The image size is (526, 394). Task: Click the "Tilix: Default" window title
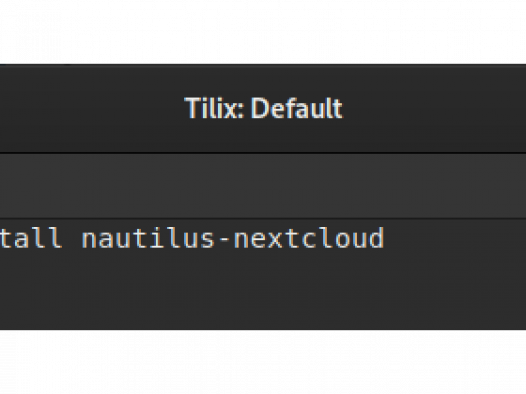(x=264, y=108)
